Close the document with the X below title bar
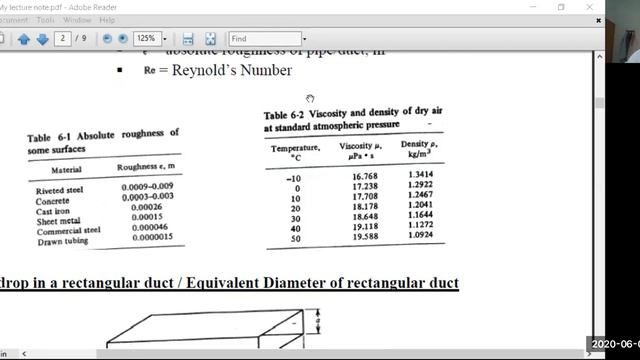 point(598,20)
